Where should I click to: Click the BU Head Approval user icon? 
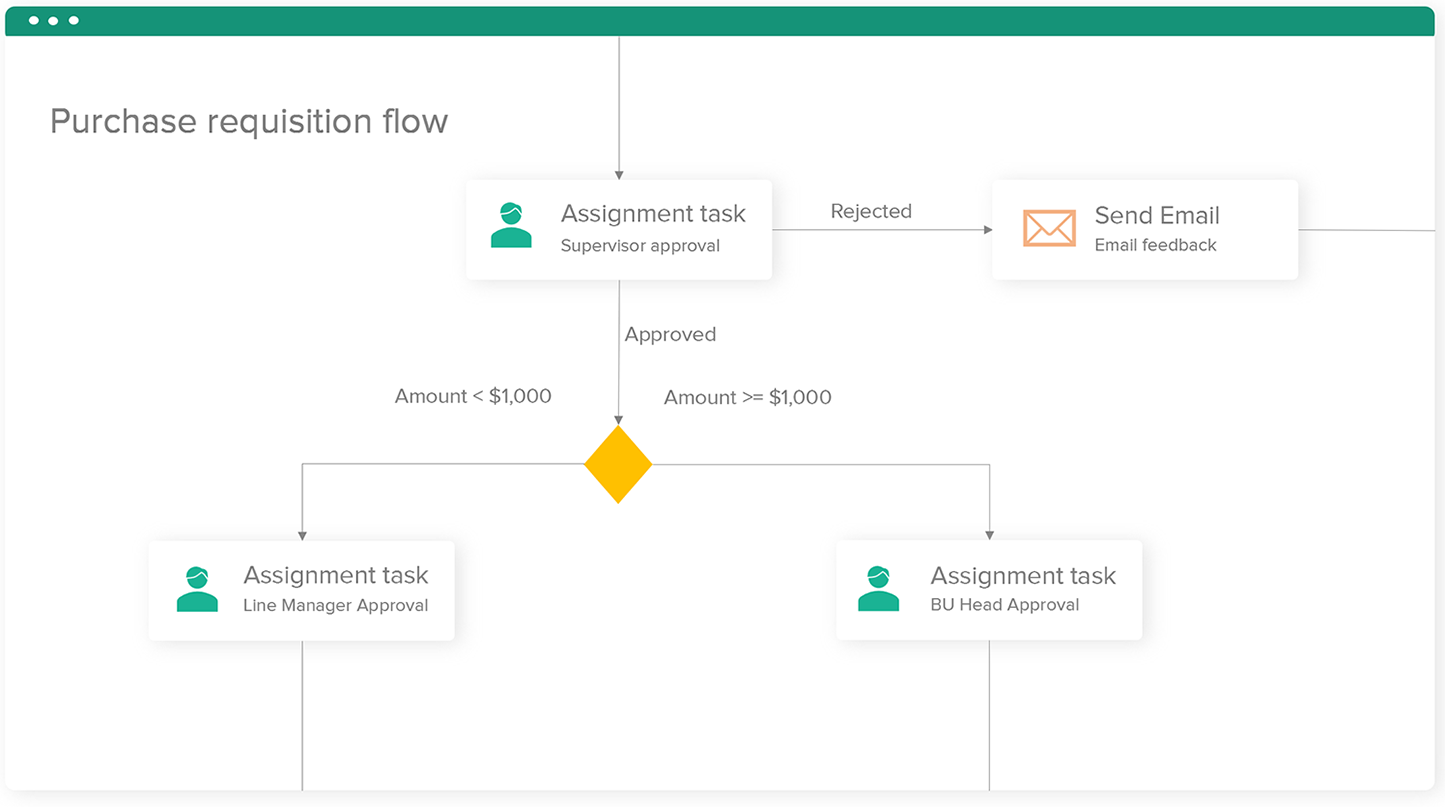(878, 588)
